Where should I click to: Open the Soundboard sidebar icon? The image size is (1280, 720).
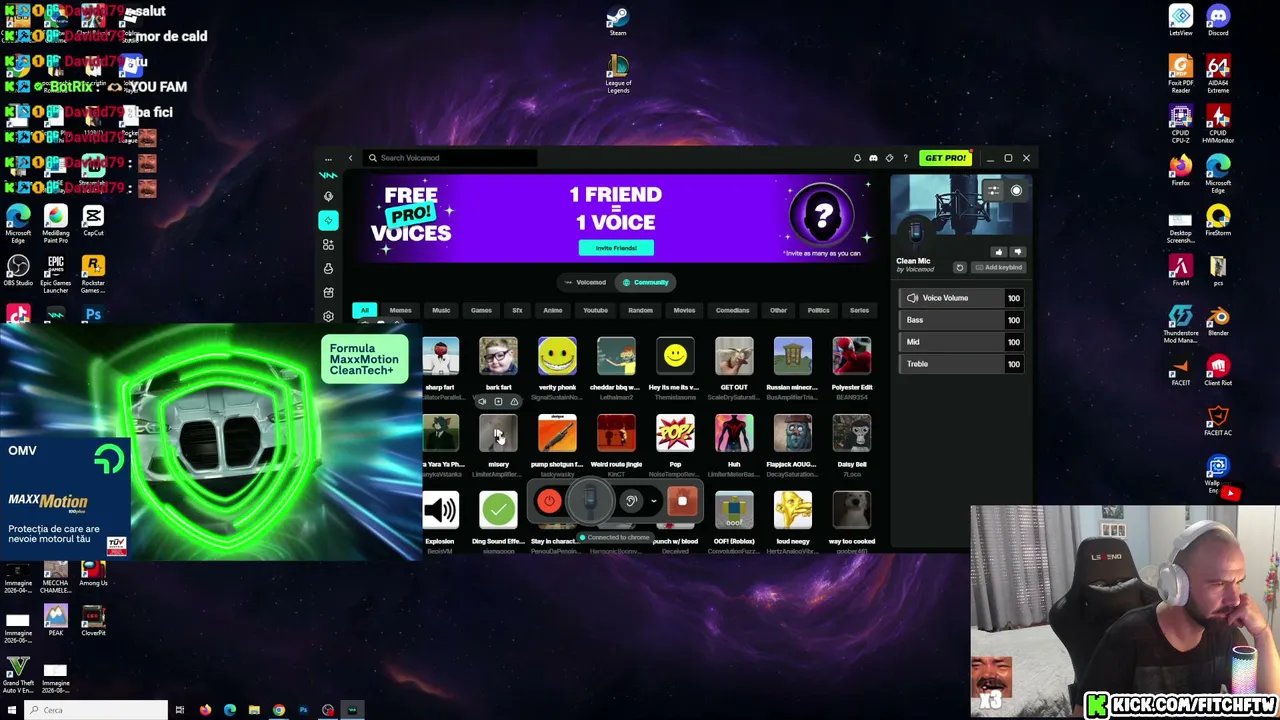point(328,220)
